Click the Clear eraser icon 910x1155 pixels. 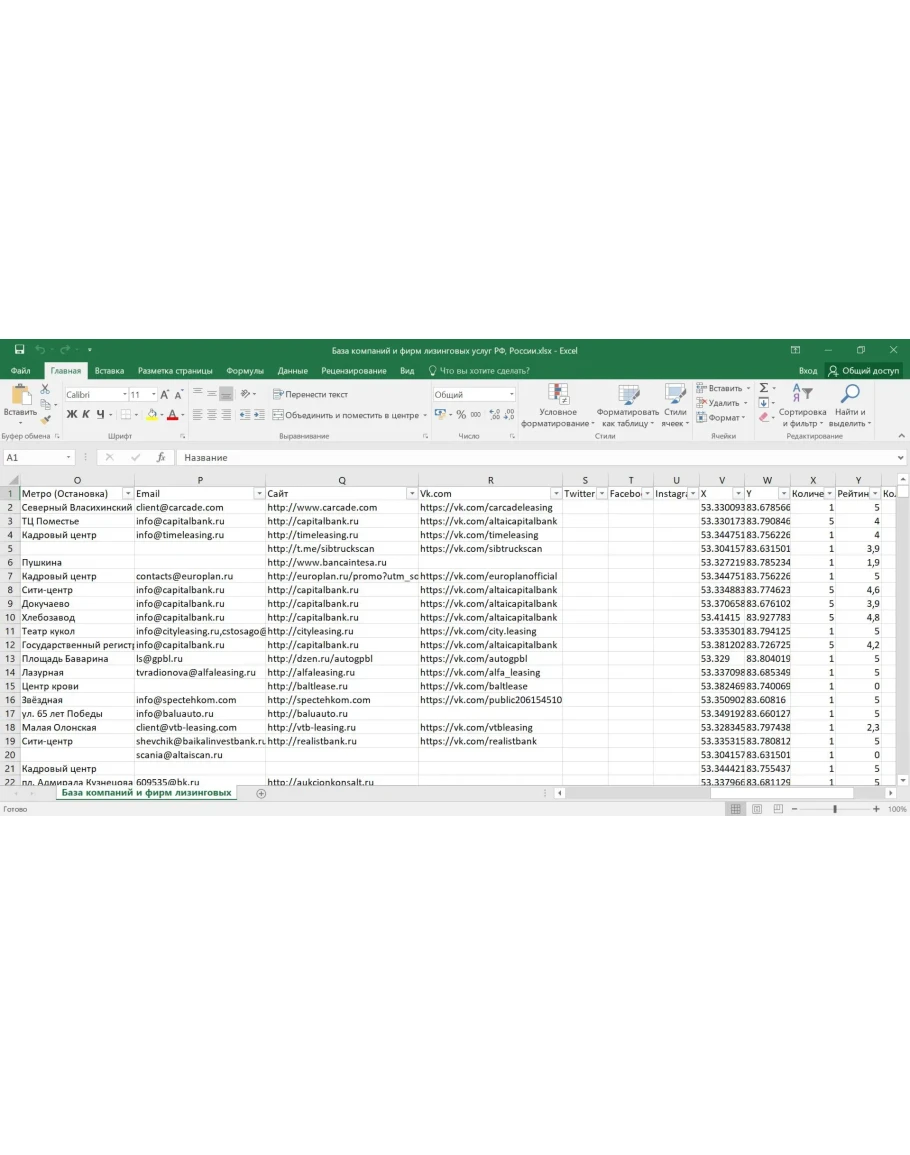[764, 418]
